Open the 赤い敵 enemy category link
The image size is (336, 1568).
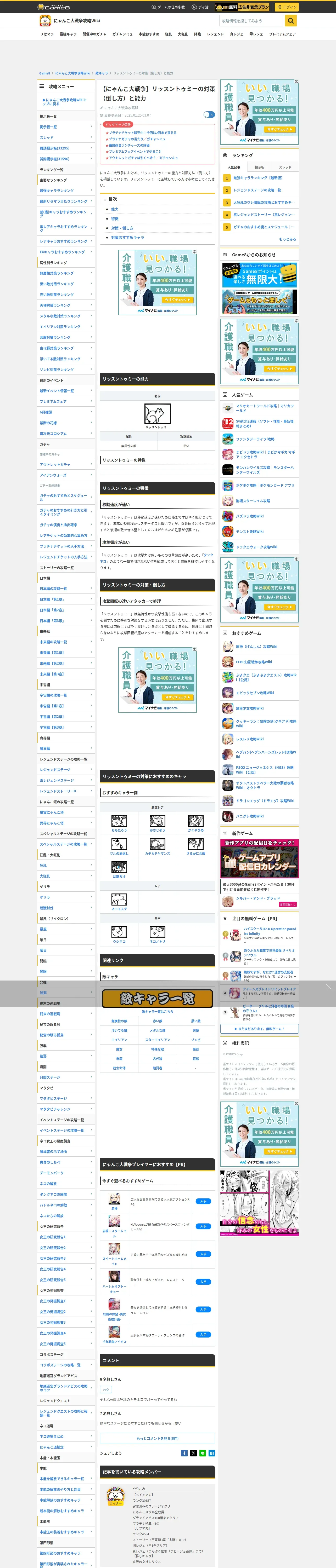[157, 1021]
